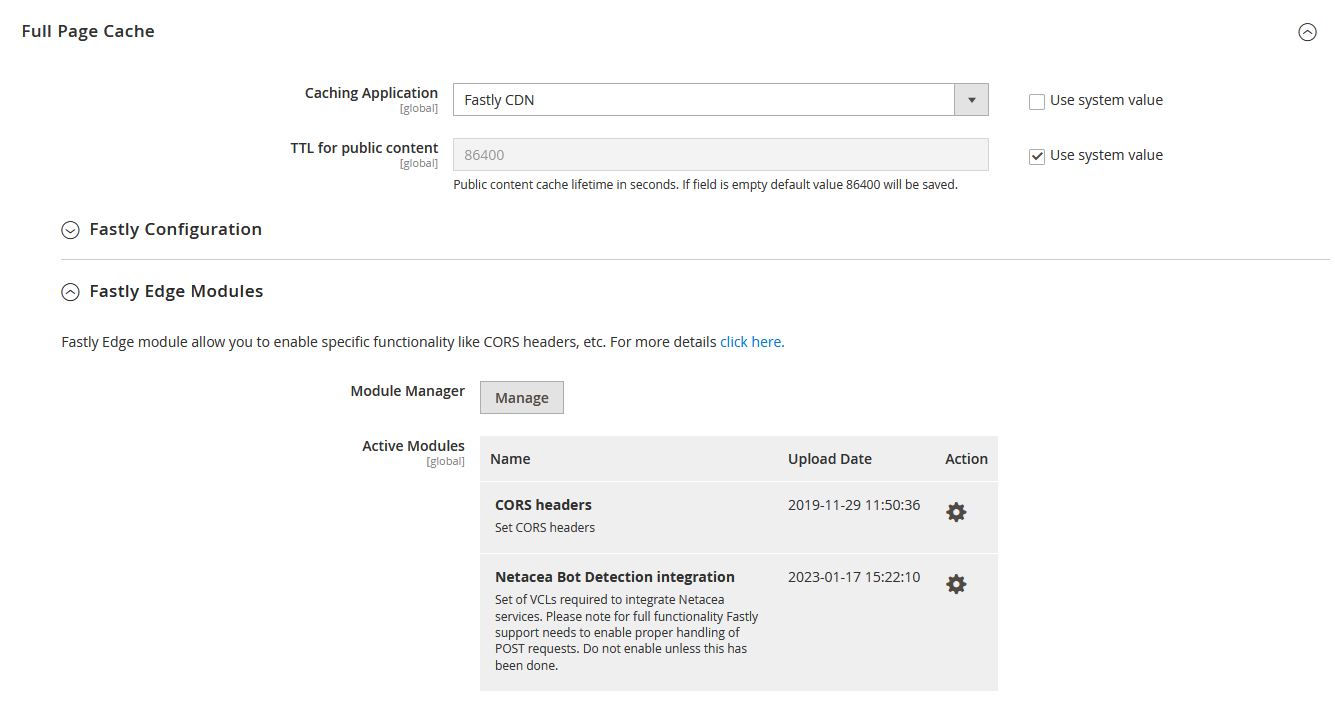Open settings gear for CORS headers module
The height and width of the screenshot is (714, 1335).
(956, 512)
